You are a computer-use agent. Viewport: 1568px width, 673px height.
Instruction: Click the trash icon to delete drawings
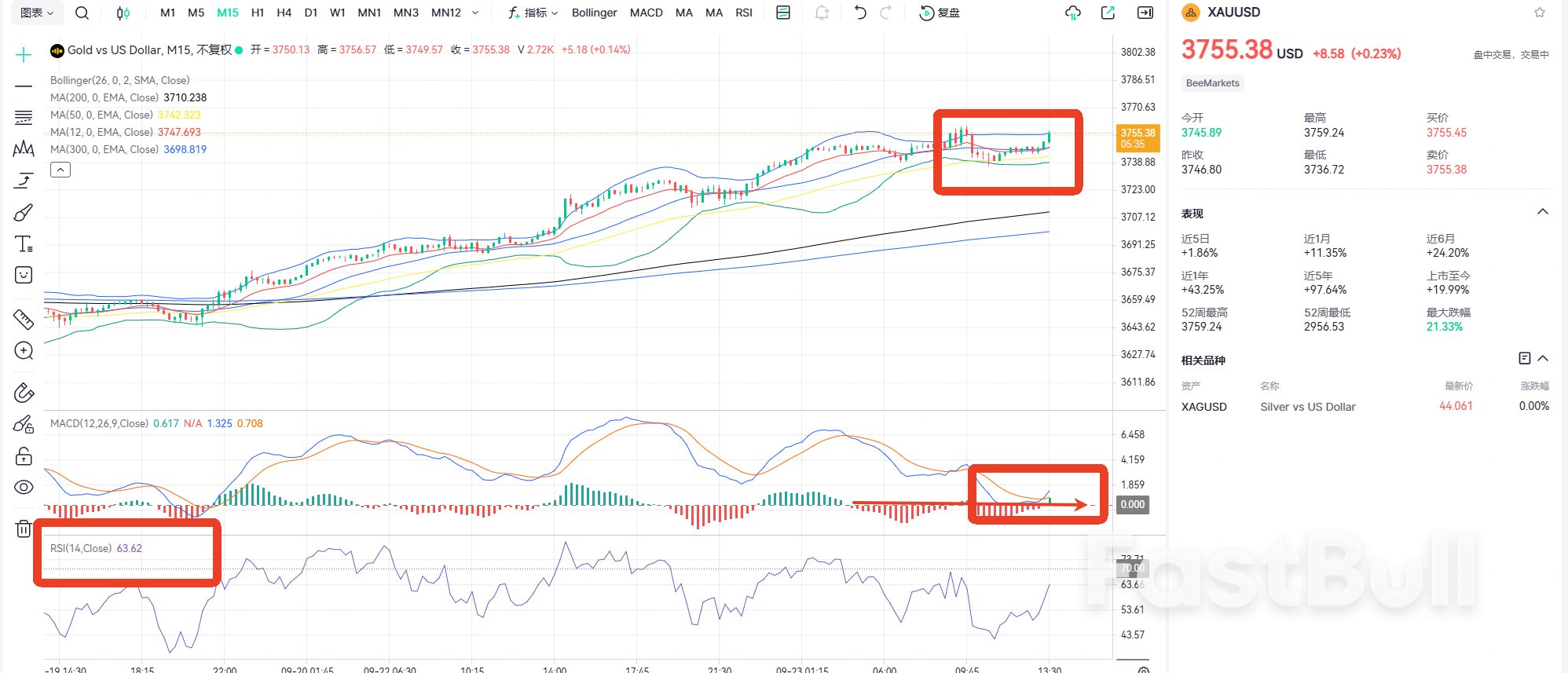(24, 529)
